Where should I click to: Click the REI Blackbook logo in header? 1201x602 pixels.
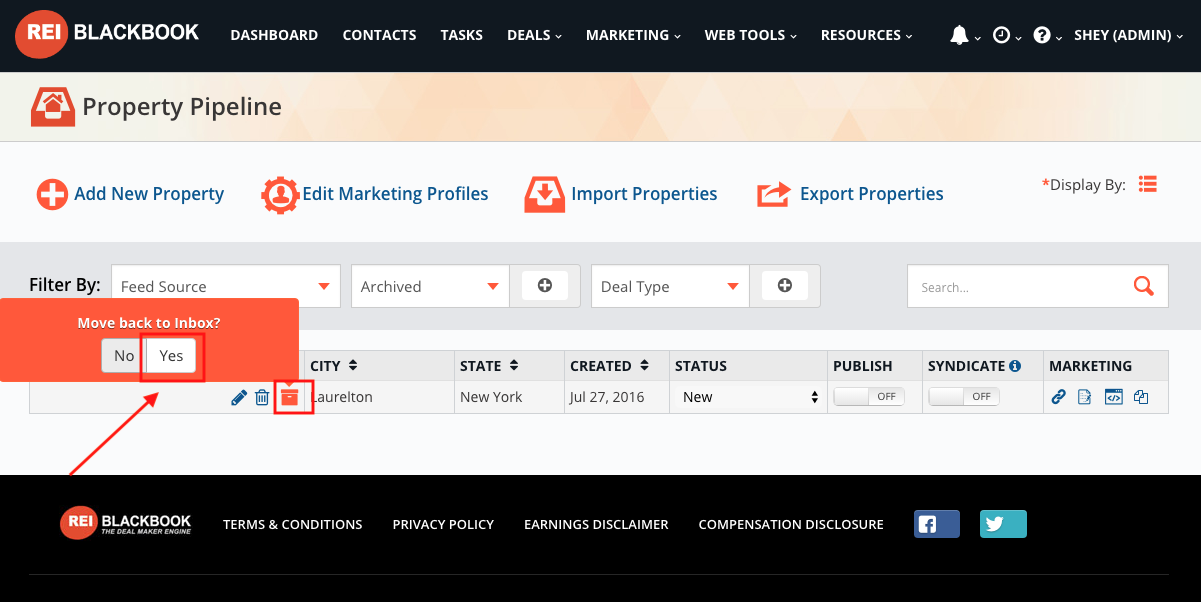107,34
